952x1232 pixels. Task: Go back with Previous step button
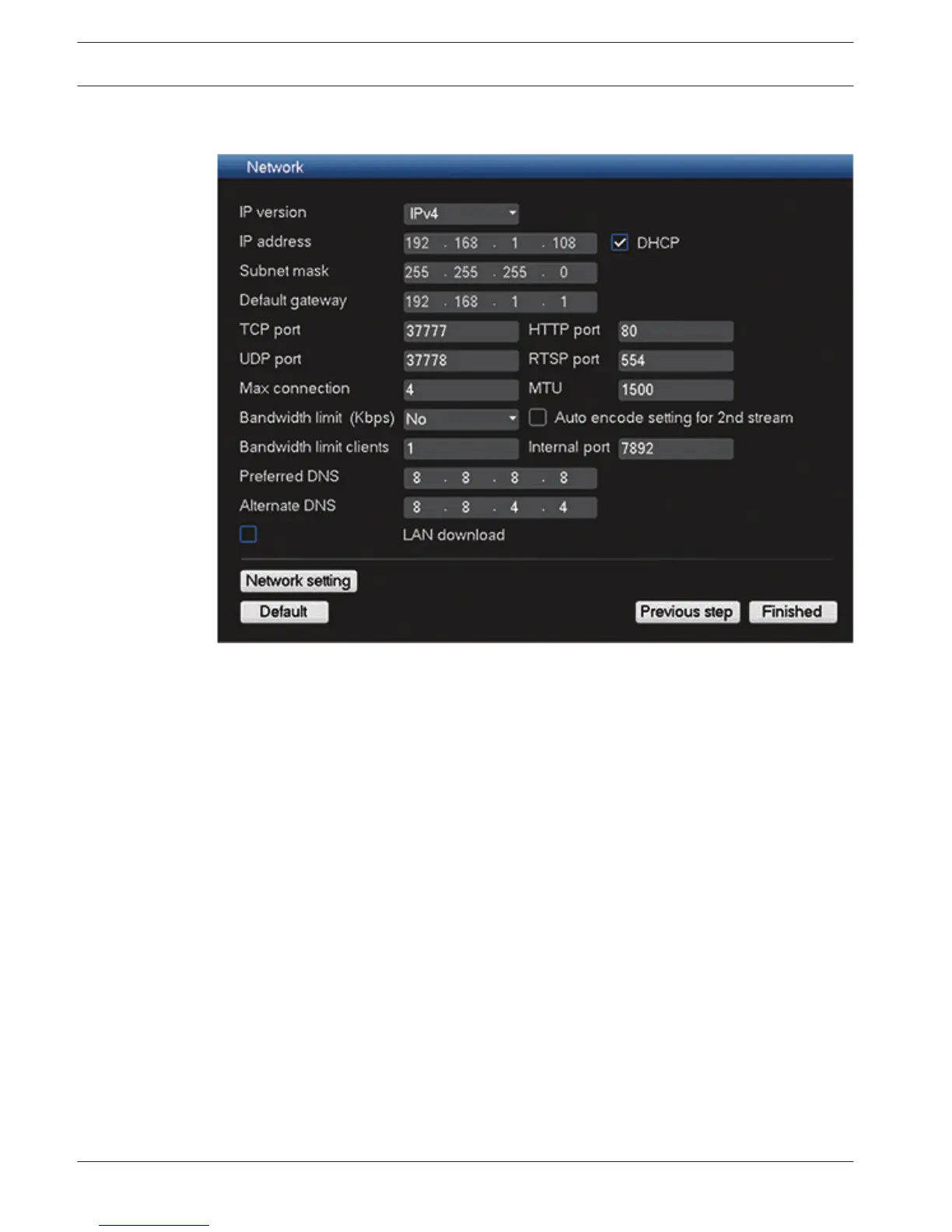[687, 611]
